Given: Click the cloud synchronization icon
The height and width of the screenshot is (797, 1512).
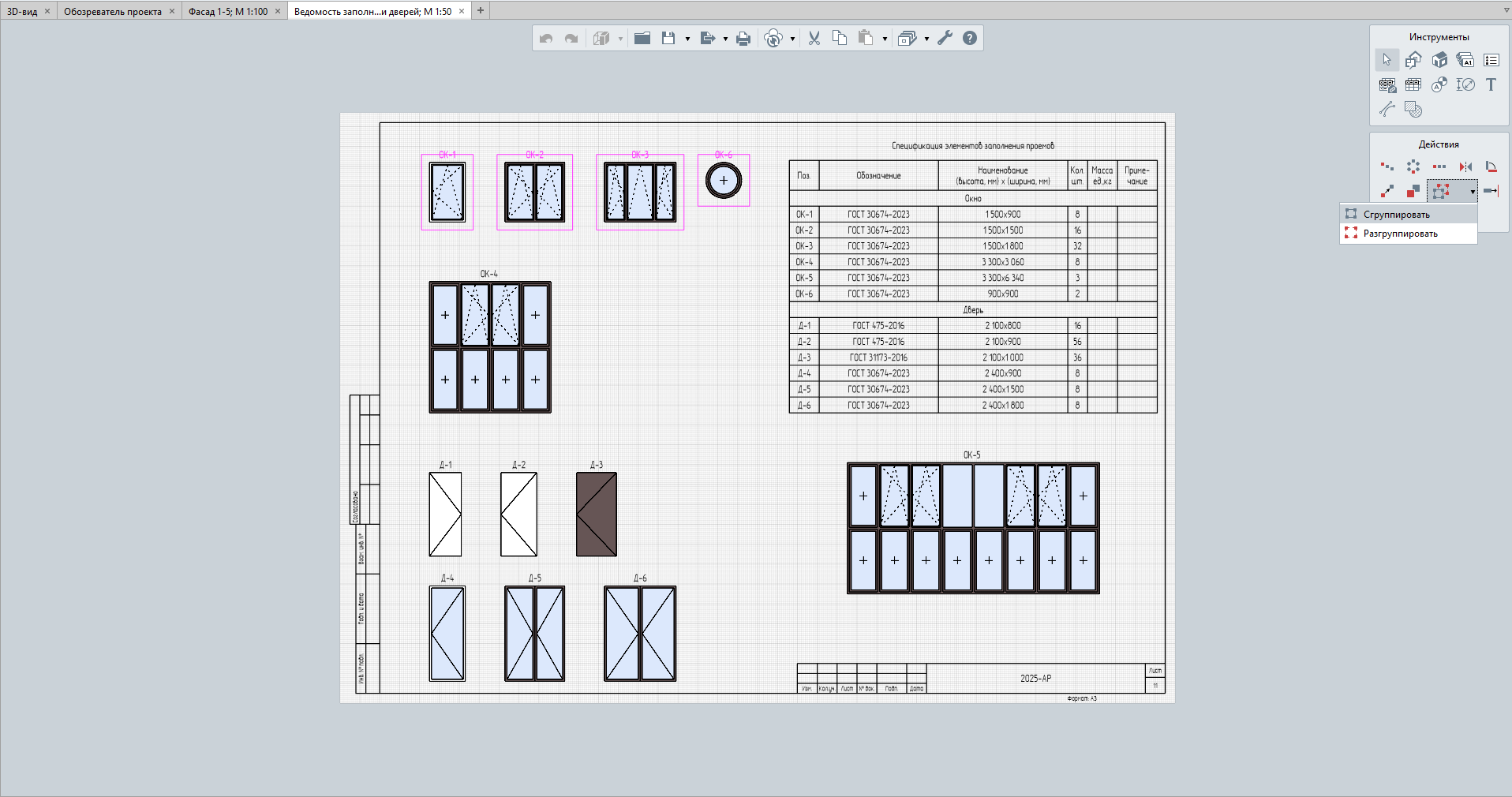Looking at the screenshot, I should (x=774, y=38).
